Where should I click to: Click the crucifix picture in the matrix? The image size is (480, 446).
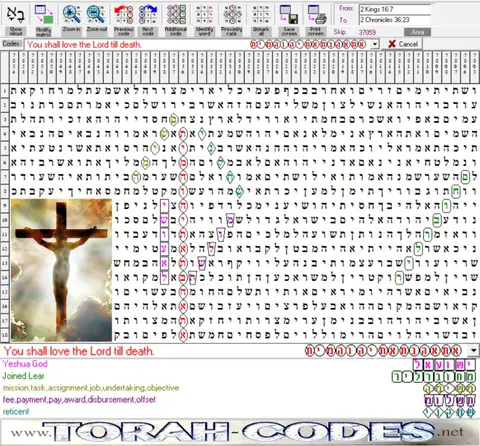[x=61, y=270]
